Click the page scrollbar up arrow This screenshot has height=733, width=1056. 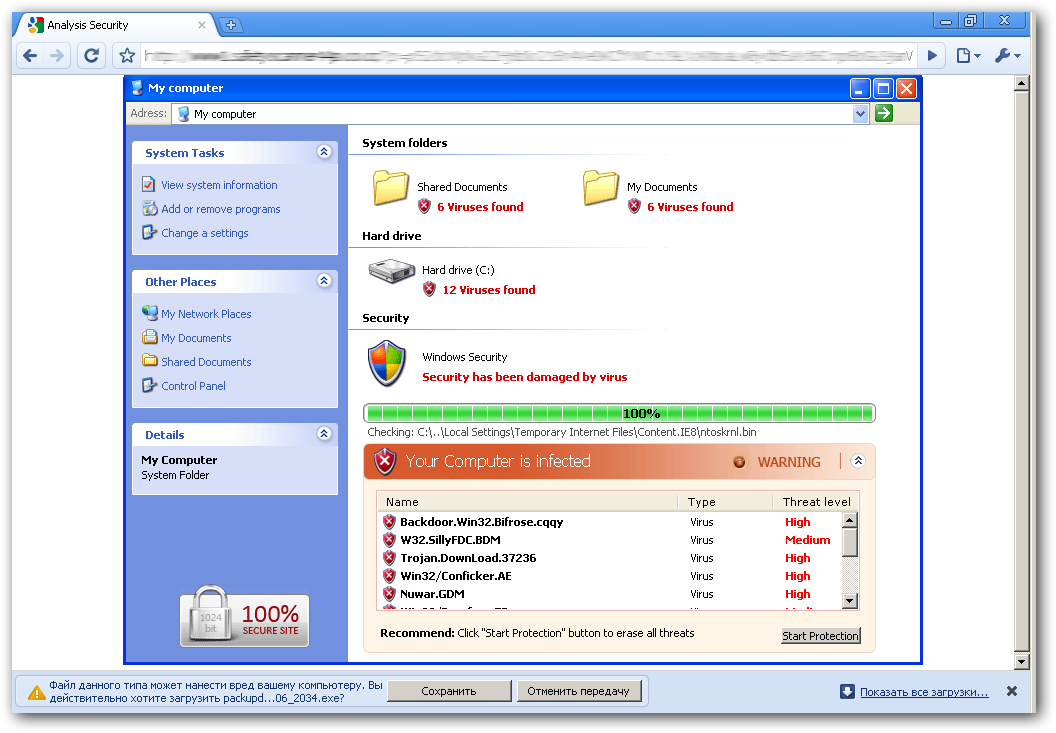point(1021,84)
